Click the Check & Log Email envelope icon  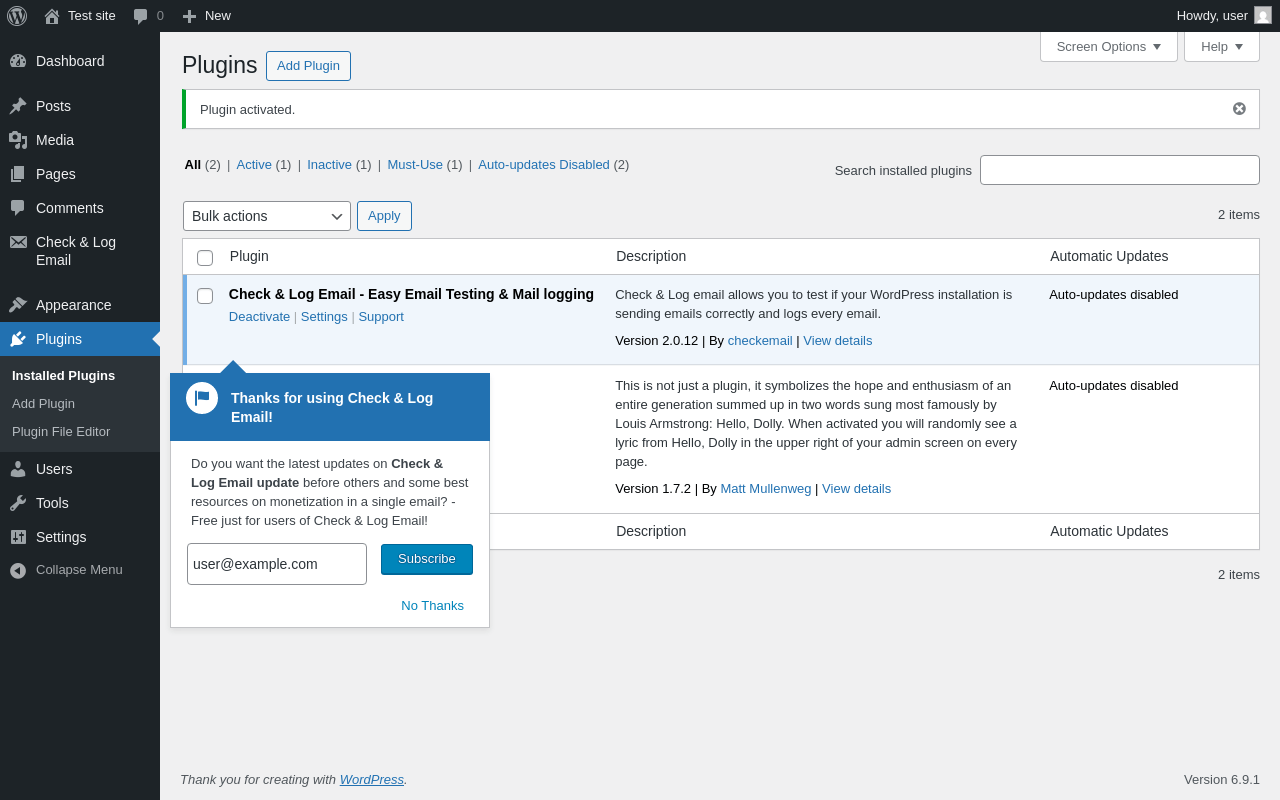point(18,242)
